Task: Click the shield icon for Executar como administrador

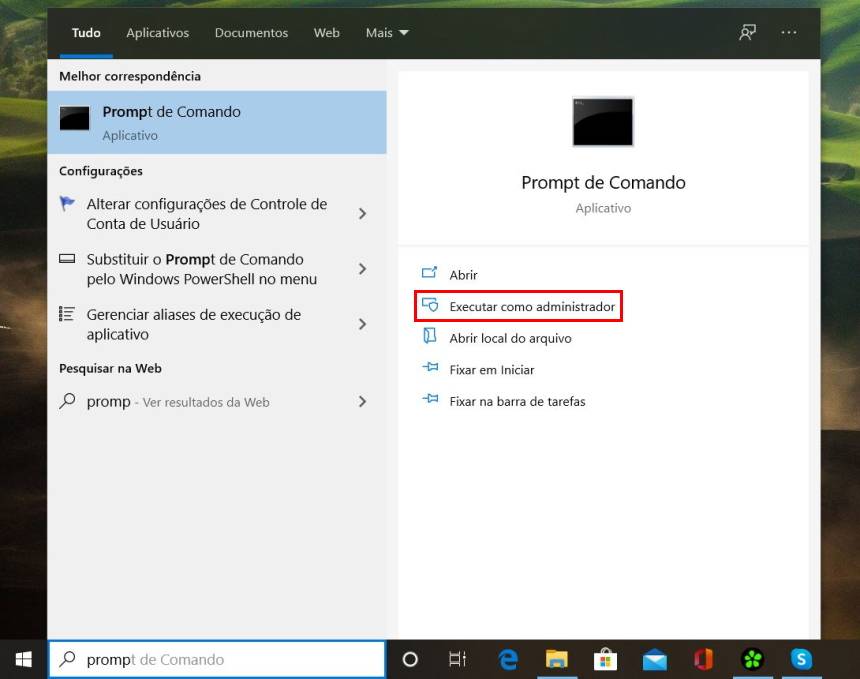Action: [x=430, y=304]
